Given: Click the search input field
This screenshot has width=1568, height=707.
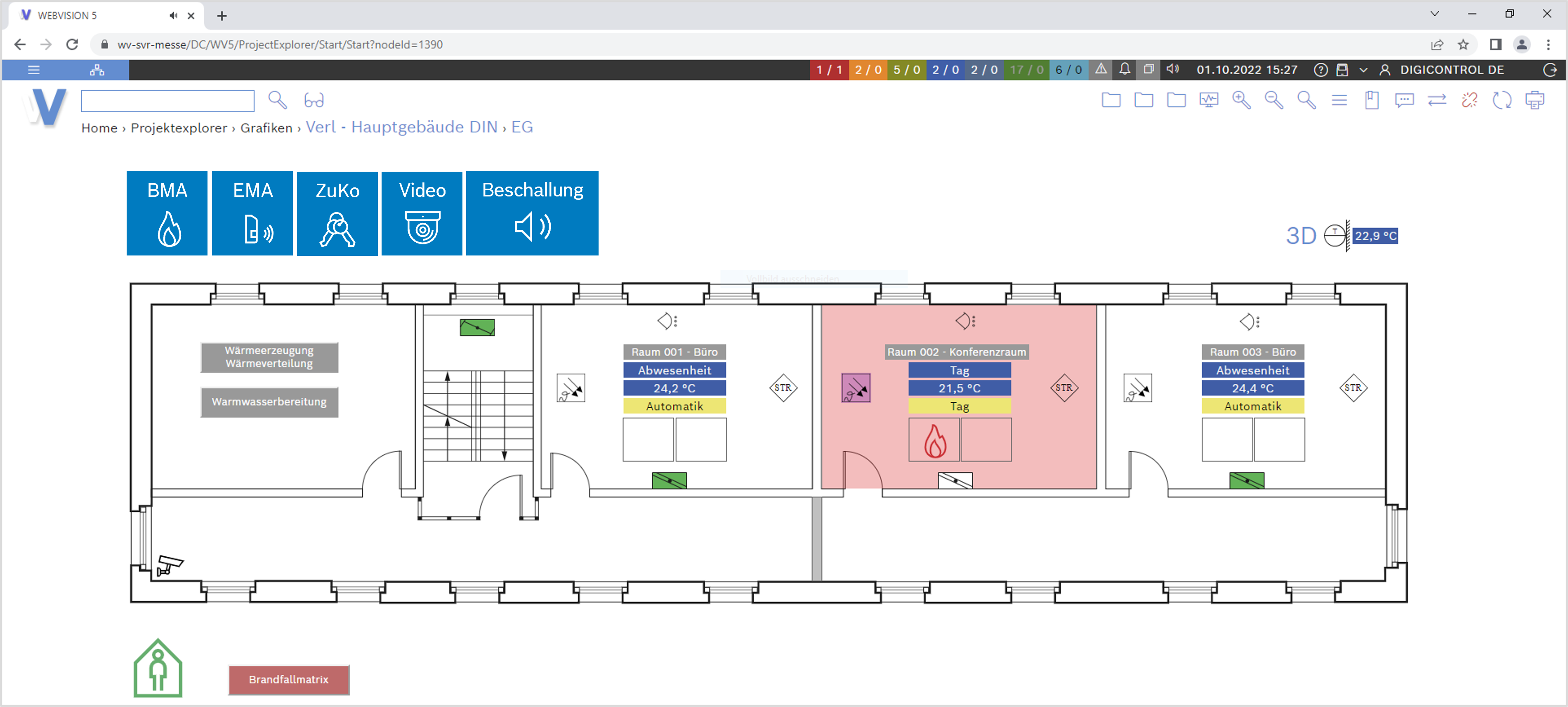Looking at the screenshot, I should (167, 100).
